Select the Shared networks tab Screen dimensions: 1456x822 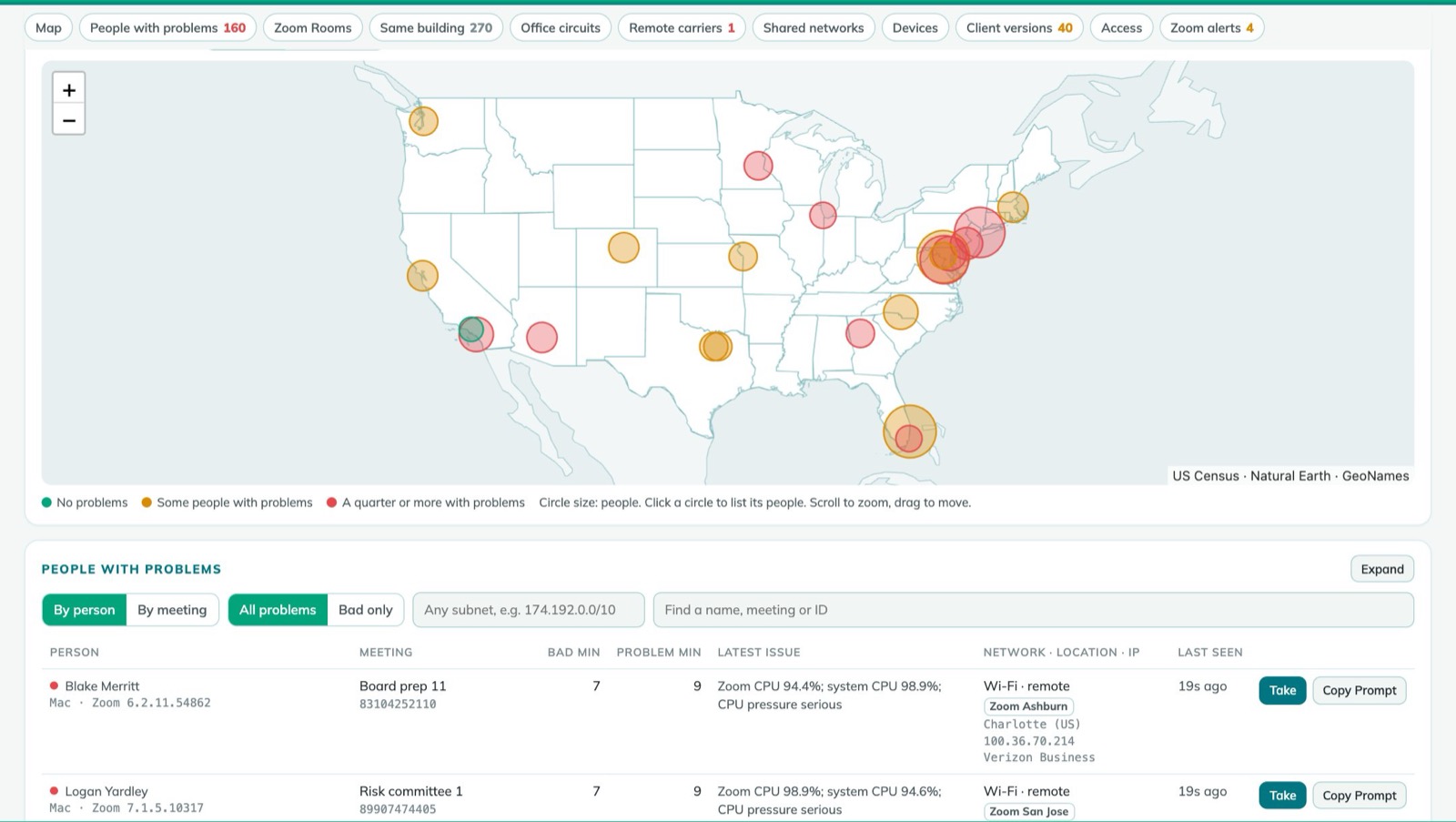(x=814, y=27)
